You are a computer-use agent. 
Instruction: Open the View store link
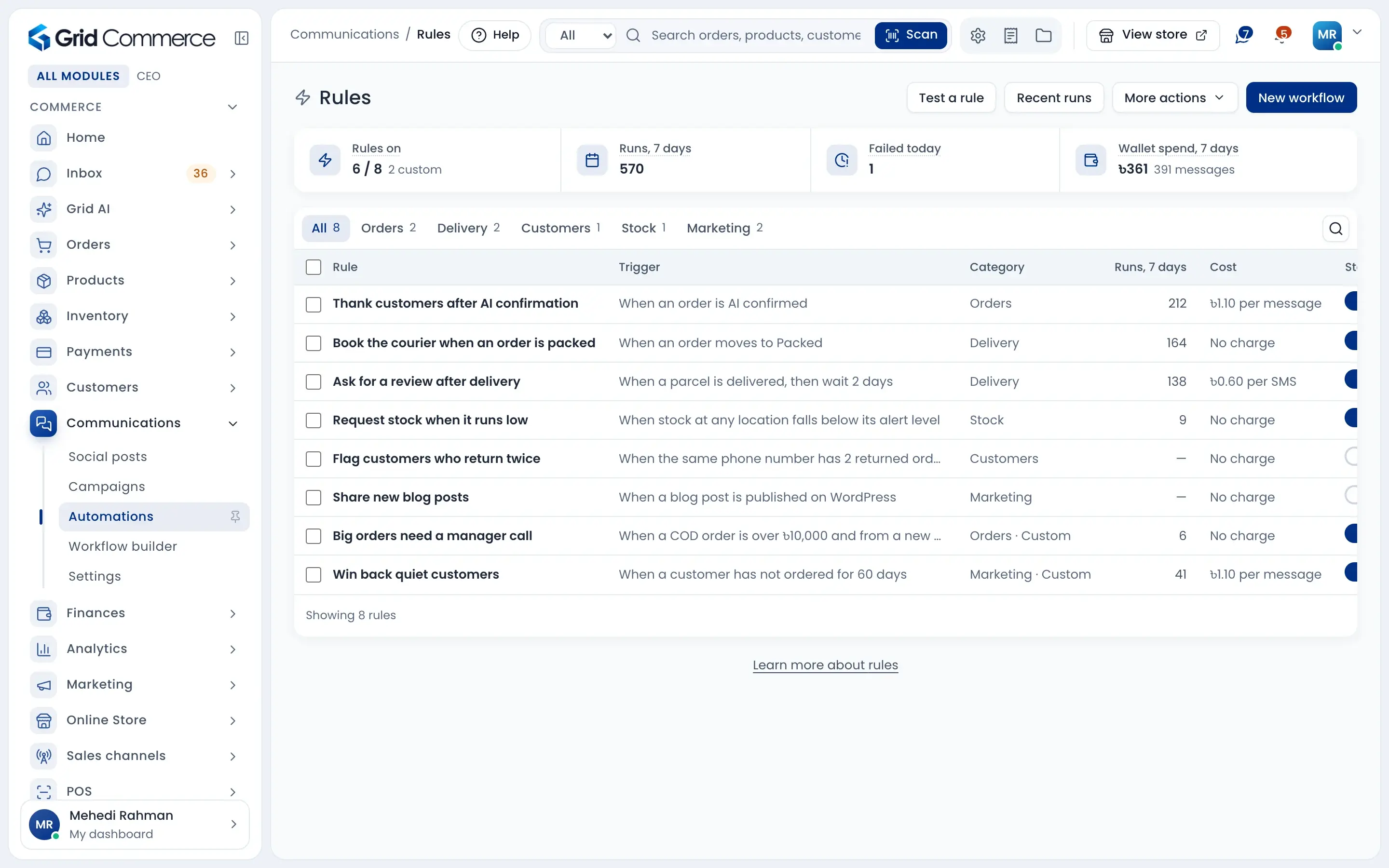pyautogui.click(x=1153, y=36)
